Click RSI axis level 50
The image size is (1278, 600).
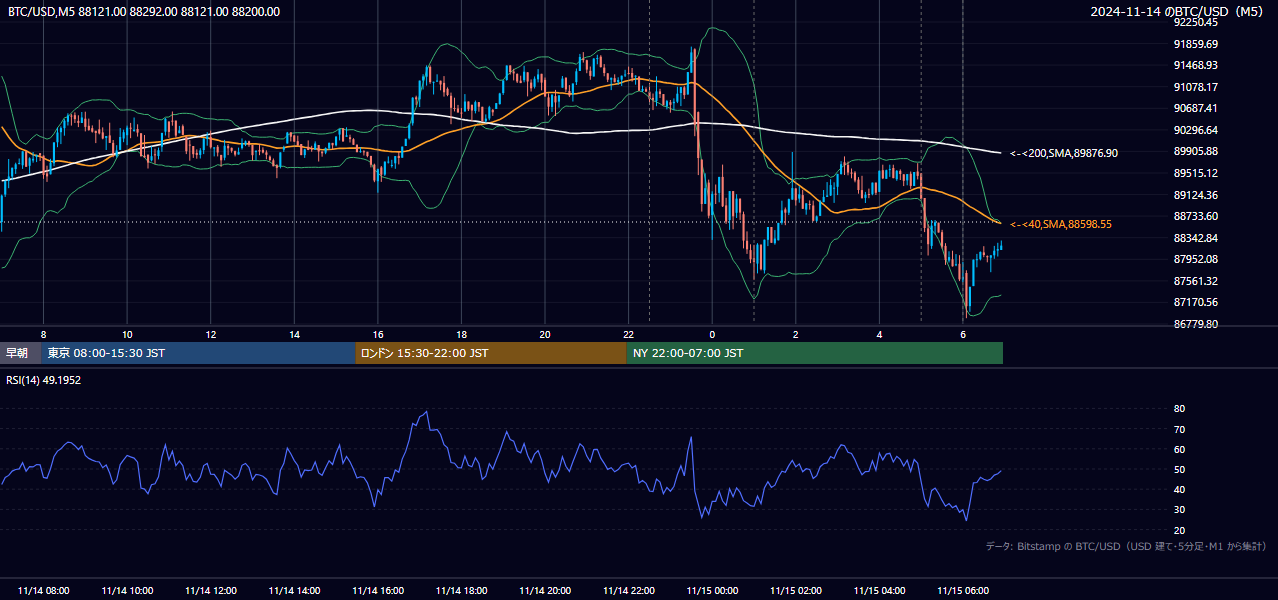point(1180,469)
